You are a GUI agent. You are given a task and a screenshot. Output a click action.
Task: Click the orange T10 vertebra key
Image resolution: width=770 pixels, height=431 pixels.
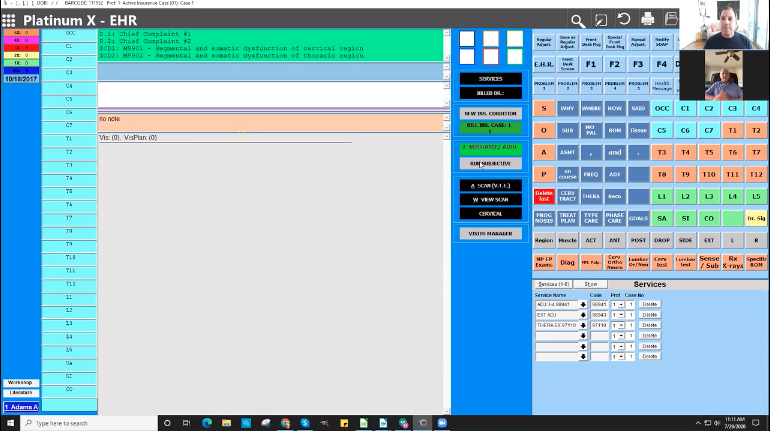pos(709,174)
